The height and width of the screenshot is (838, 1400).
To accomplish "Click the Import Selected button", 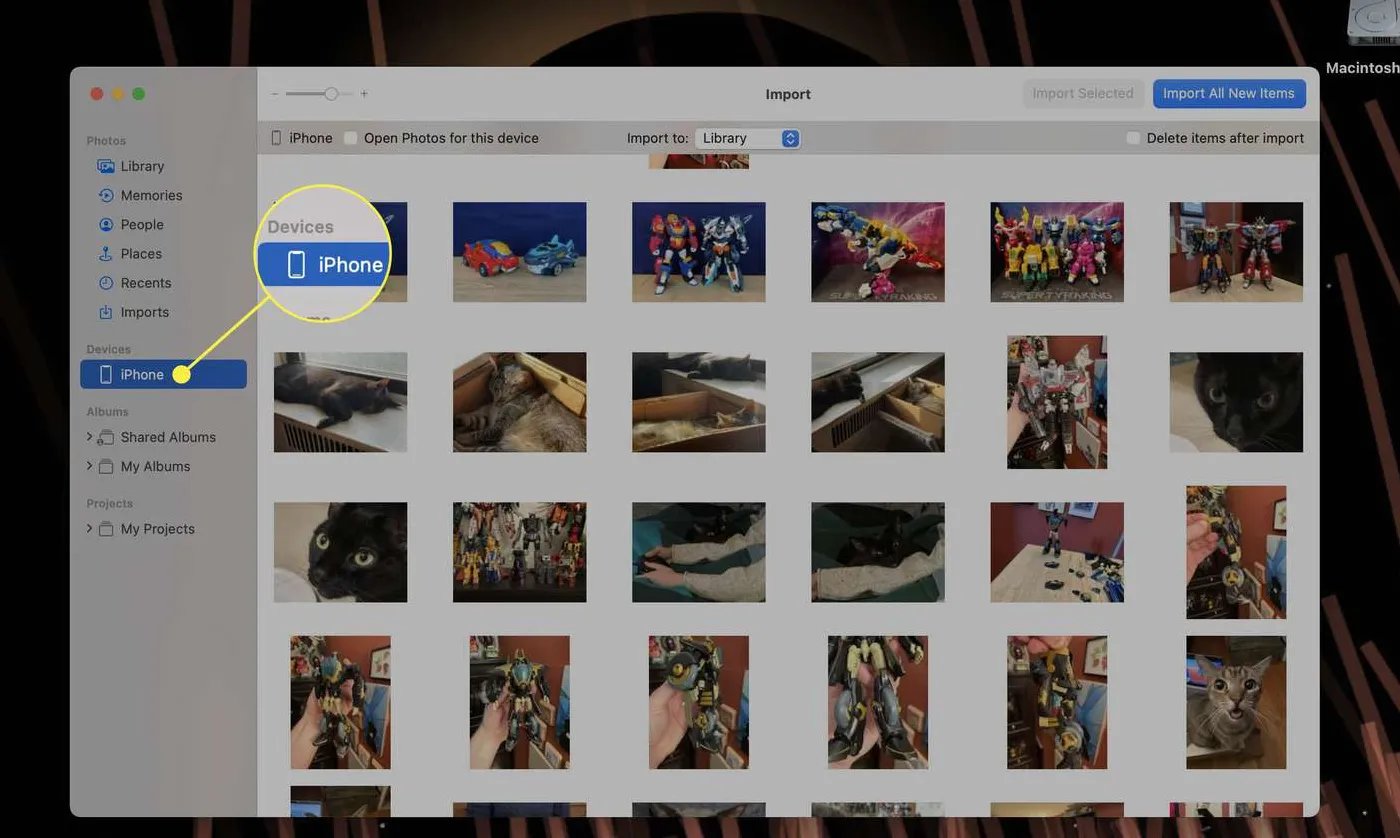I will pyautogui.click(x=1083, y=93).
